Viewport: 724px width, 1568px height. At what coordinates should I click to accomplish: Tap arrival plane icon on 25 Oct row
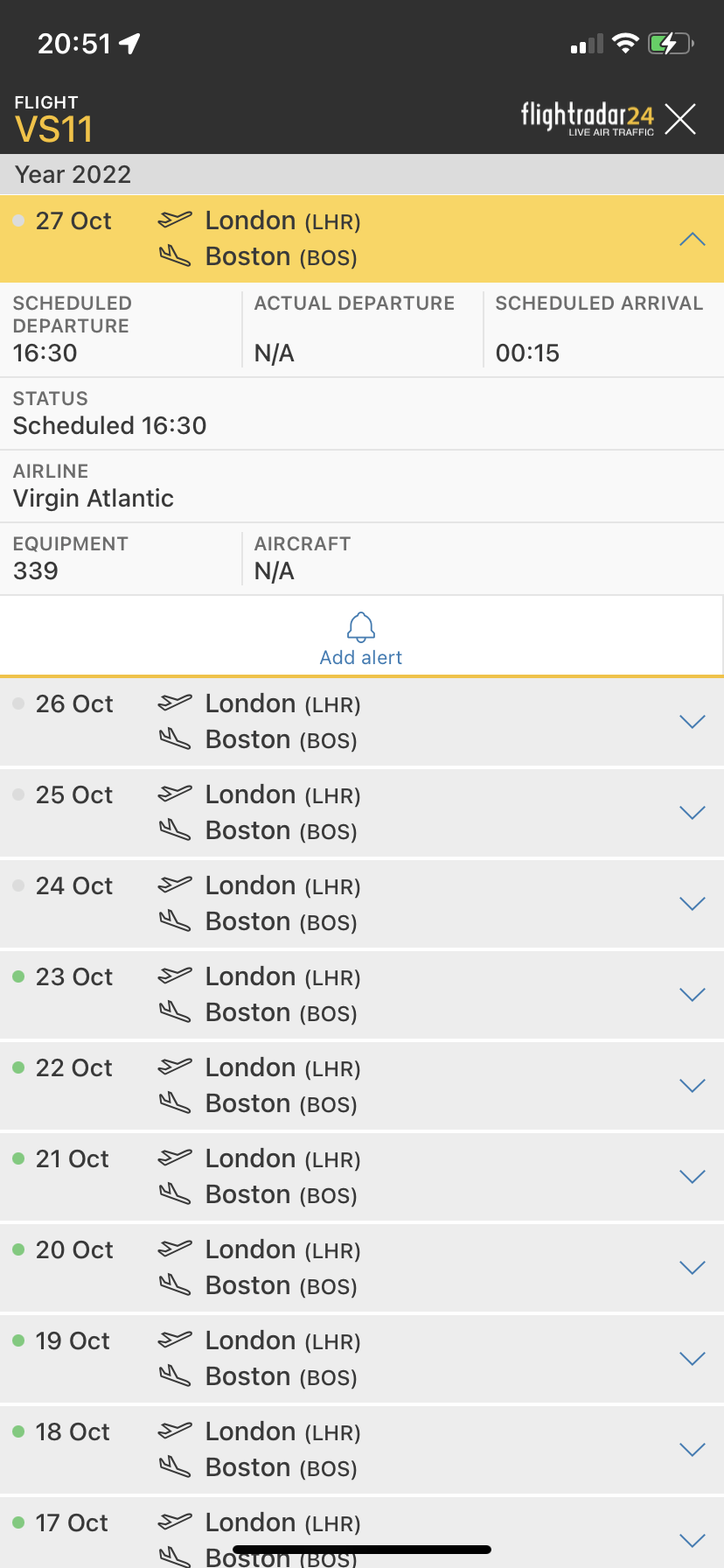point(175,829)
